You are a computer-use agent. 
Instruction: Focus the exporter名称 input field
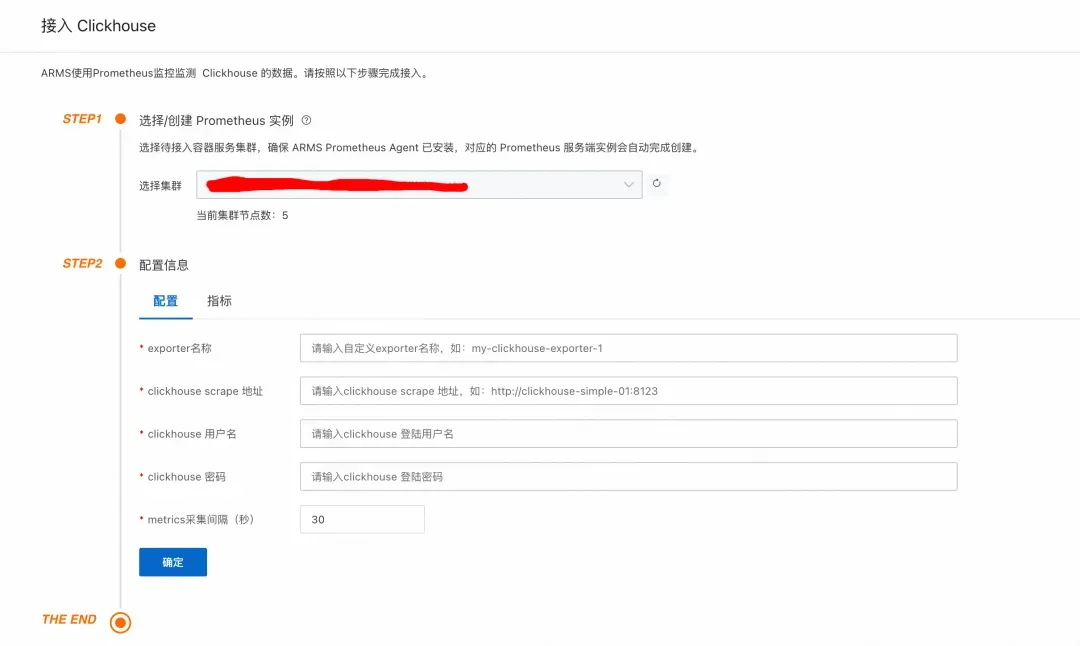(628, 348)
